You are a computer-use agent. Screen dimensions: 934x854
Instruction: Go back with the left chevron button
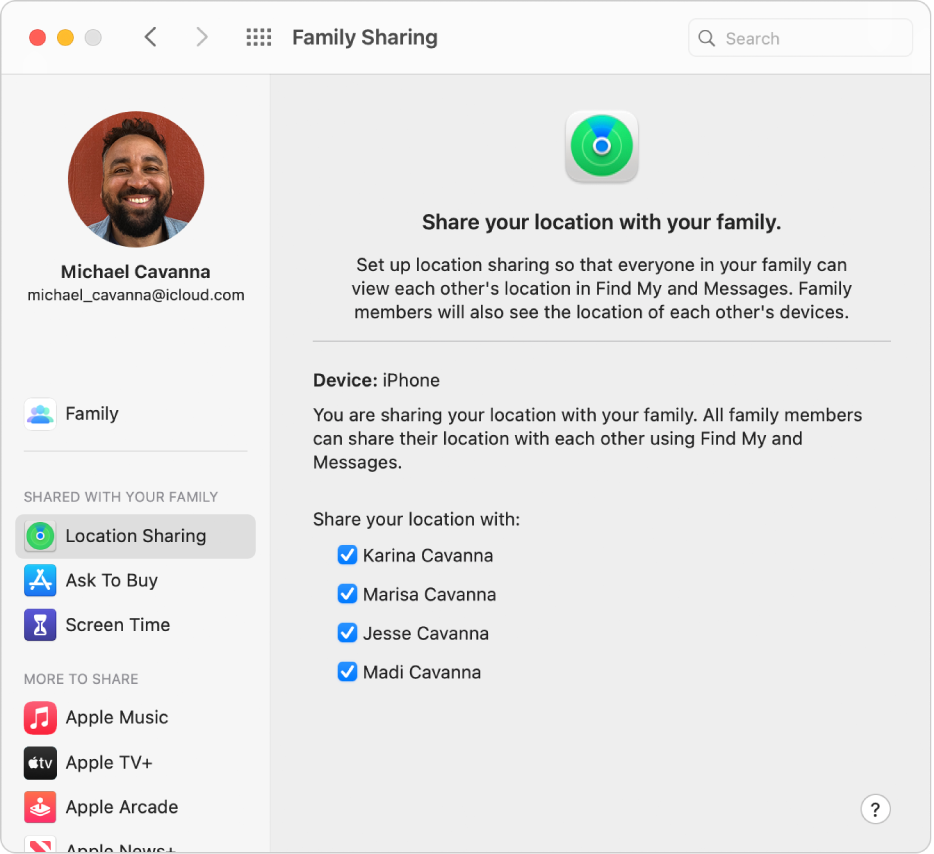point(151,37)
